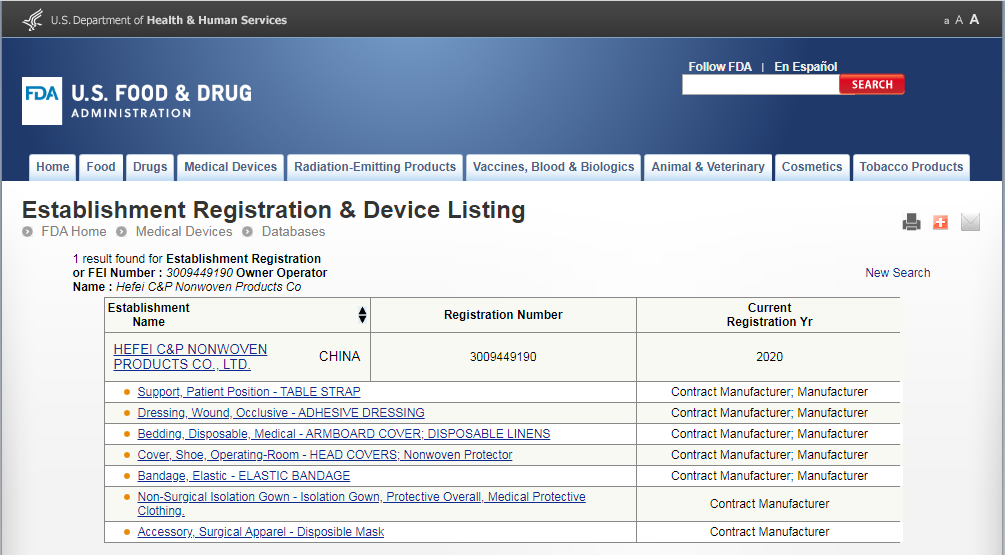Click Contract Manufacturer cell for Disposible Mask
The height and width of the screenshot is (555, 1005).
pyautogui.click(x=769, y=532)
